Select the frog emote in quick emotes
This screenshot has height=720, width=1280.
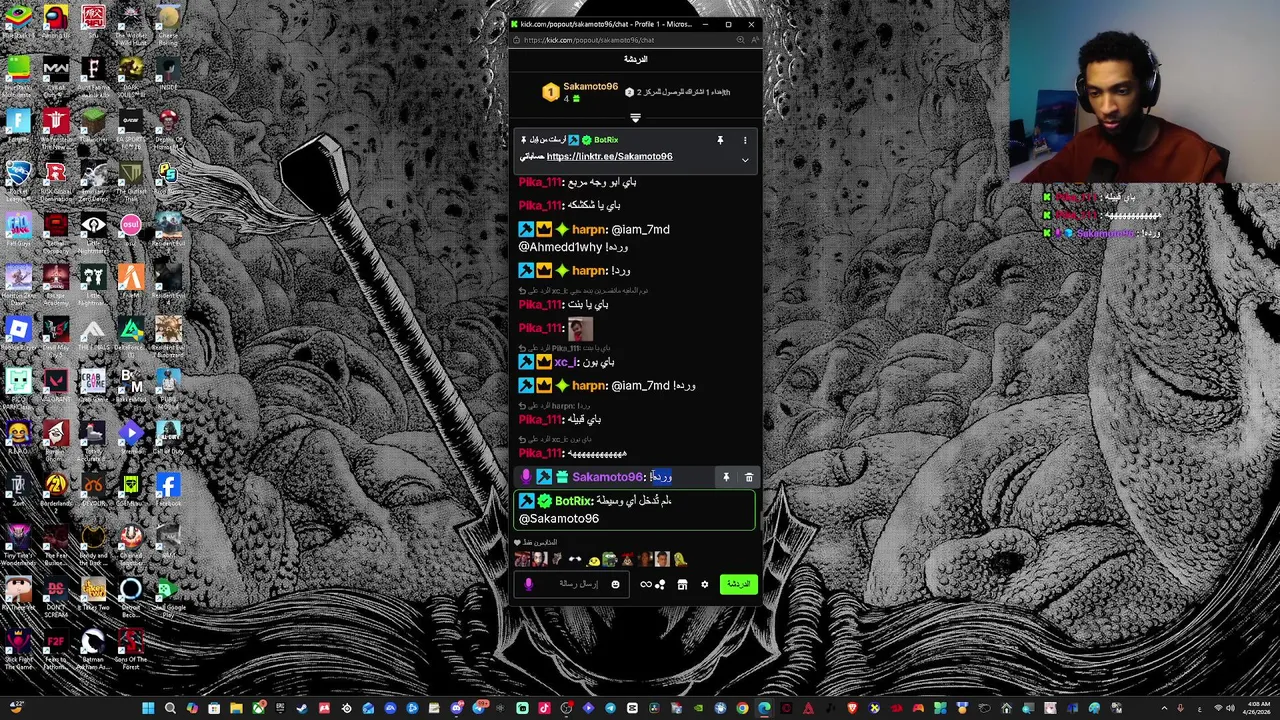[608, 560]
